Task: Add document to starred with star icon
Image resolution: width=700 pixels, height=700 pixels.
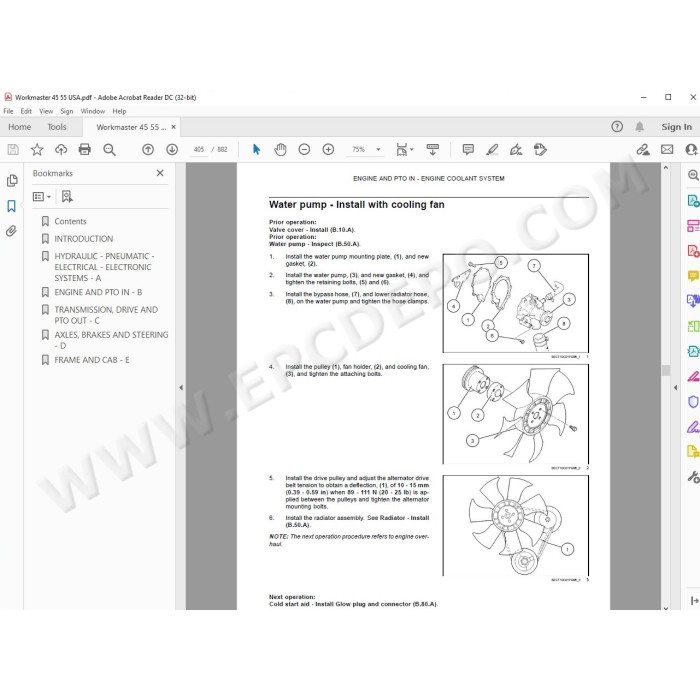Action: click(37, 150)
